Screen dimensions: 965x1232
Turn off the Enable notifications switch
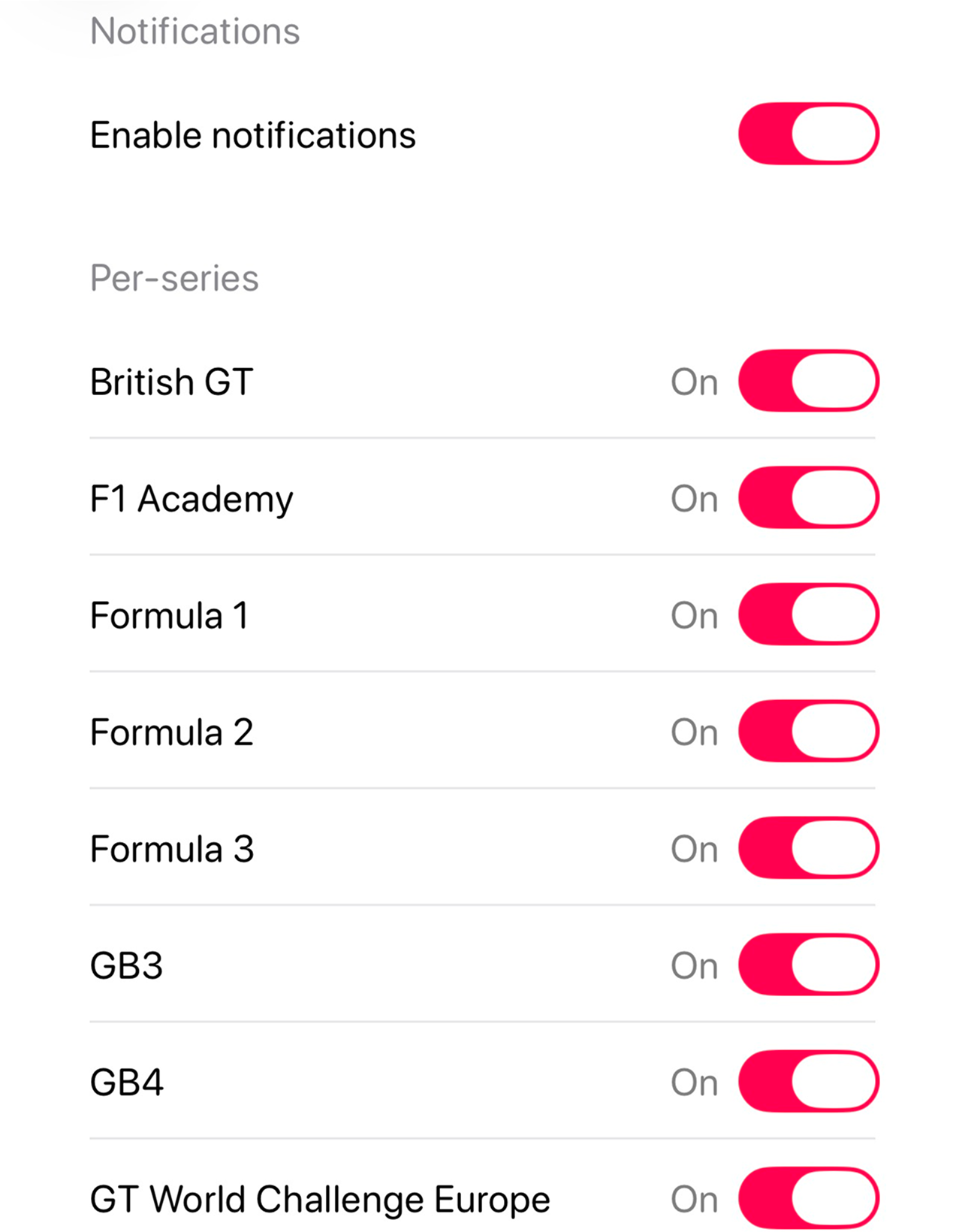point(808,134)
